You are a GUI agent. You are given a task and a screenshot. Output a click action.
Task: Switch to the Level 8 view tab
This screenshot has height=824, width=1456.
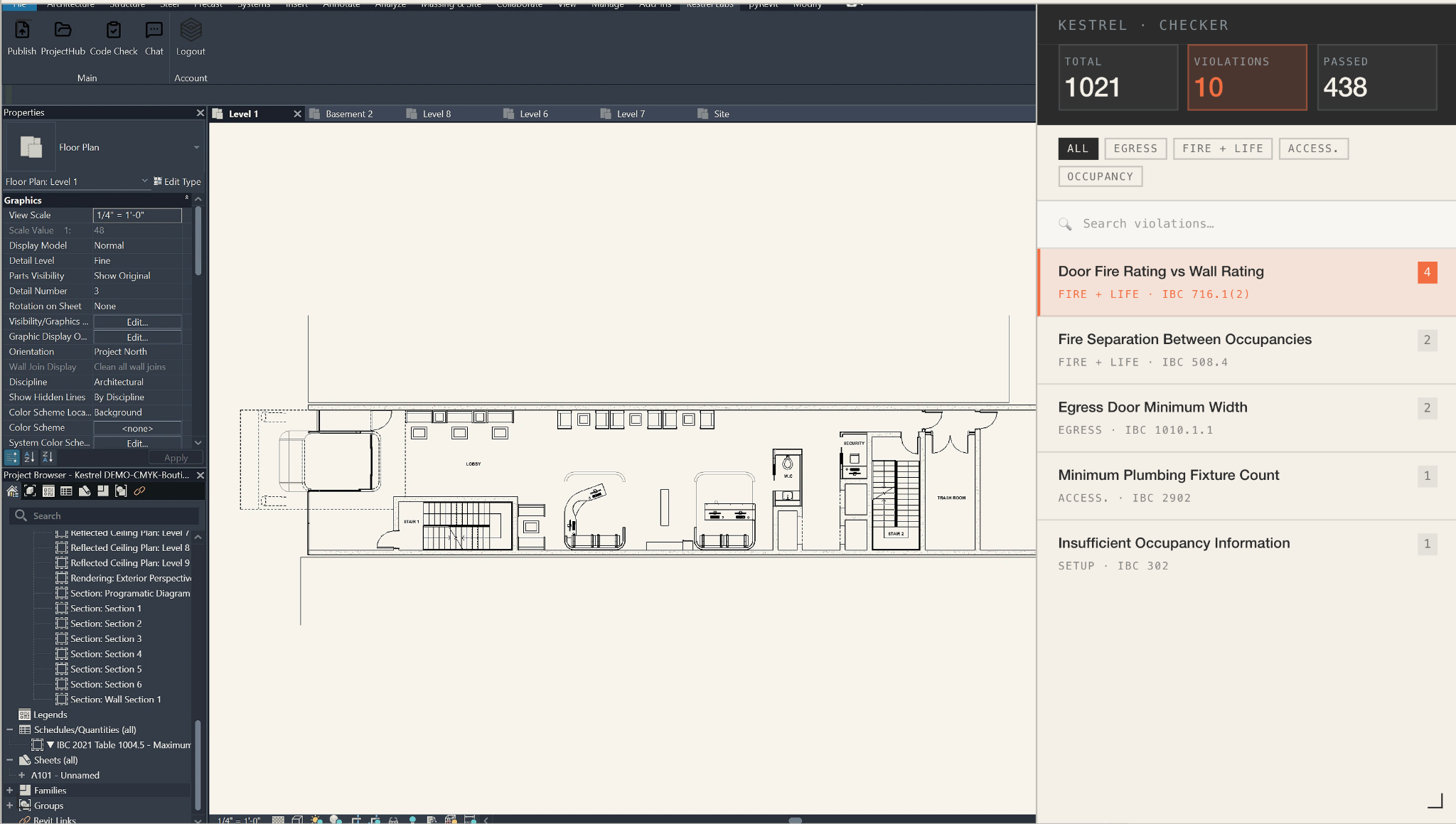(x=437, y=114)
